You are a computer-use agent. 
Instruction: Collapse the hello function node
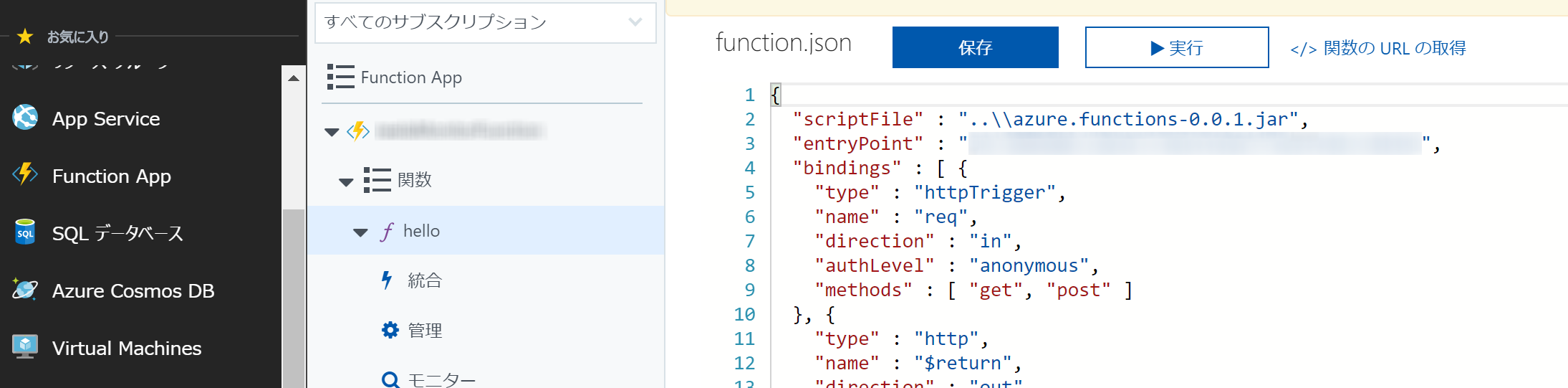click(x=360, y=232)
